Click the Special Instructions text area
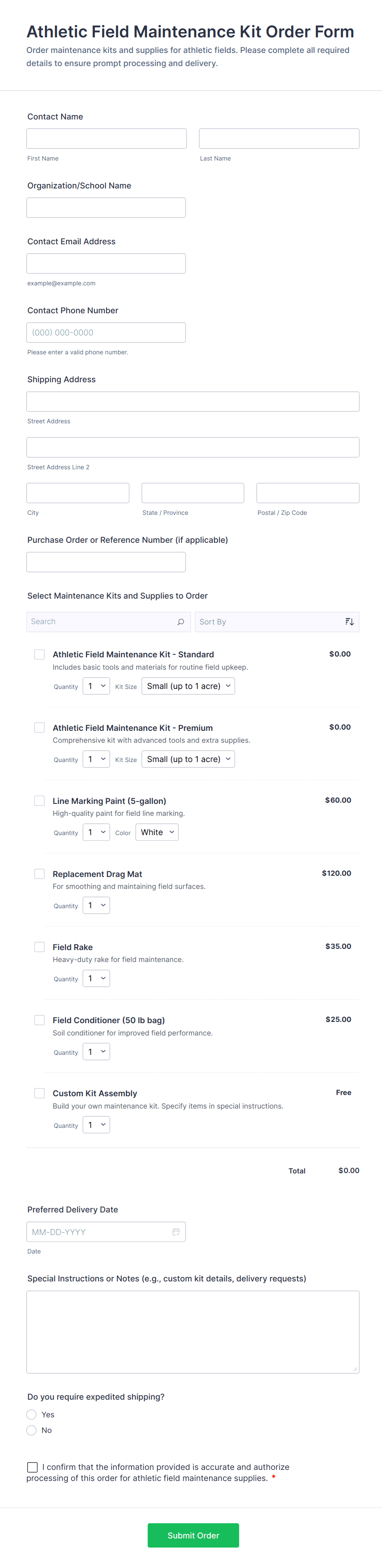The height and width of the screenshot is (1568, 382). tap(193, 1331)
